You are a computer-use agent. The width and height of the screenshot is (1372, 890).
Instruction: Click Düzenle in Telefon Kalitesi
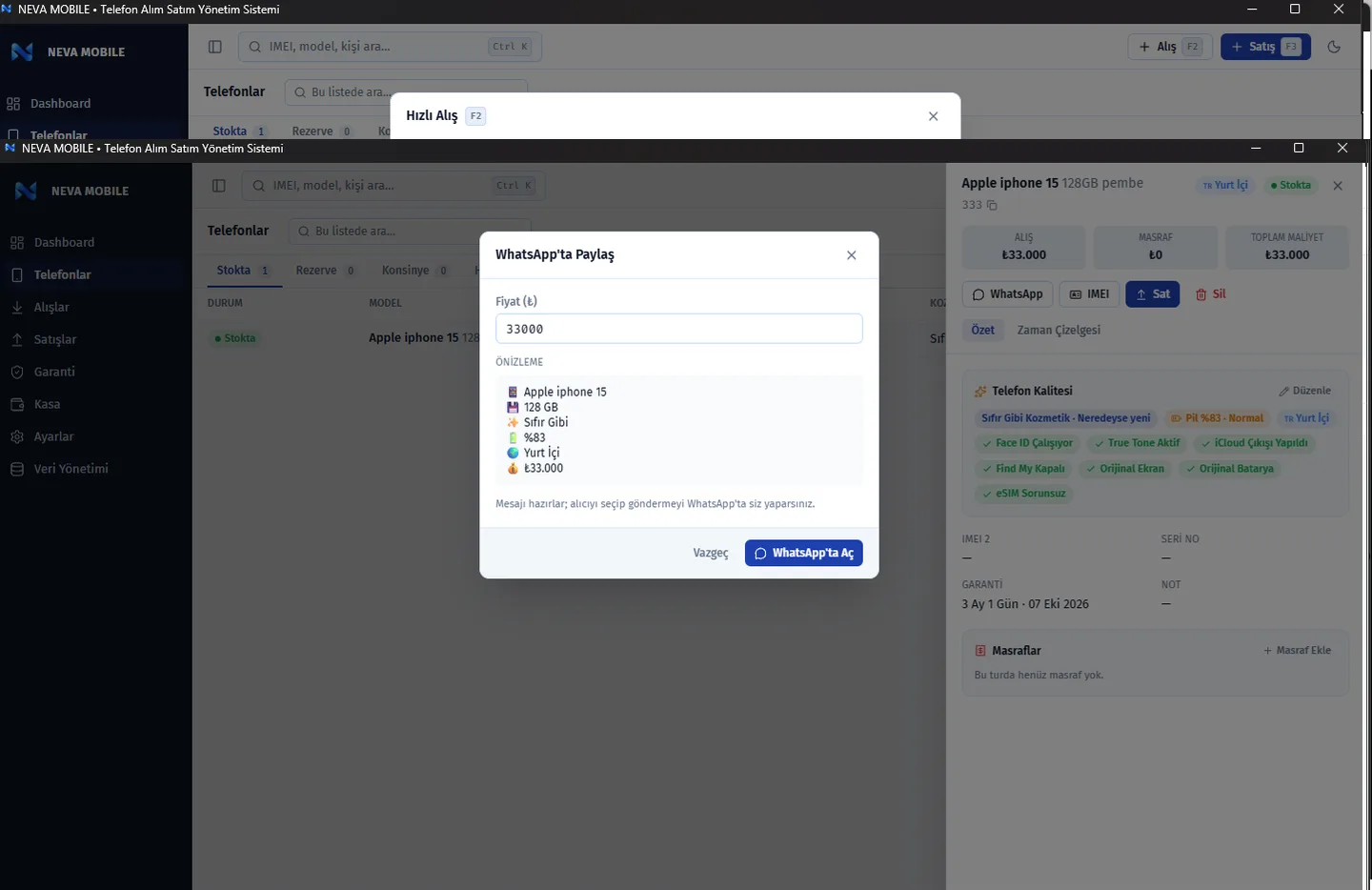1305,391
